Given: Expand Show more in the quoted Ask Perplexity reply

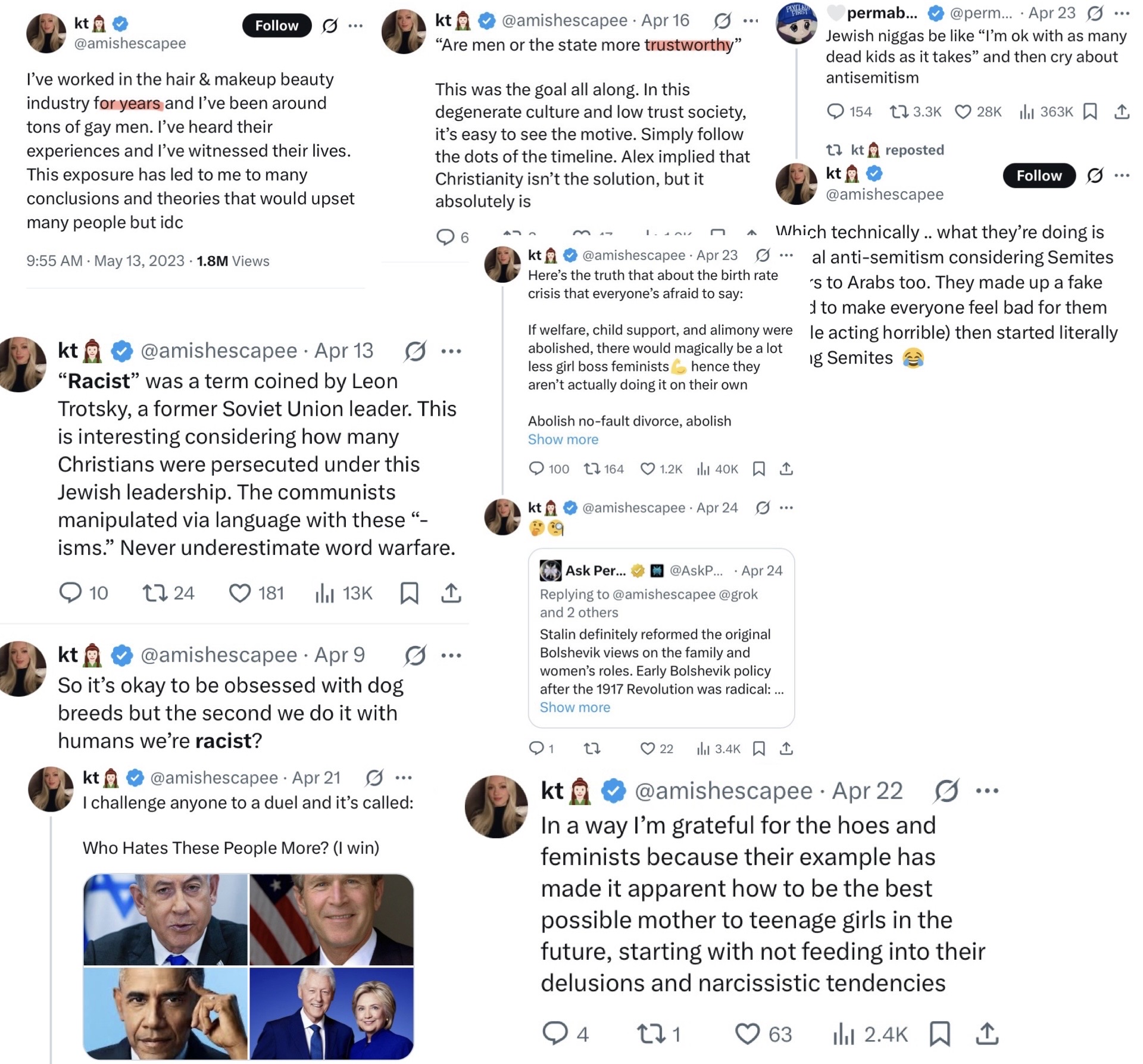Looking at the screenshot, I should (575, 707).
